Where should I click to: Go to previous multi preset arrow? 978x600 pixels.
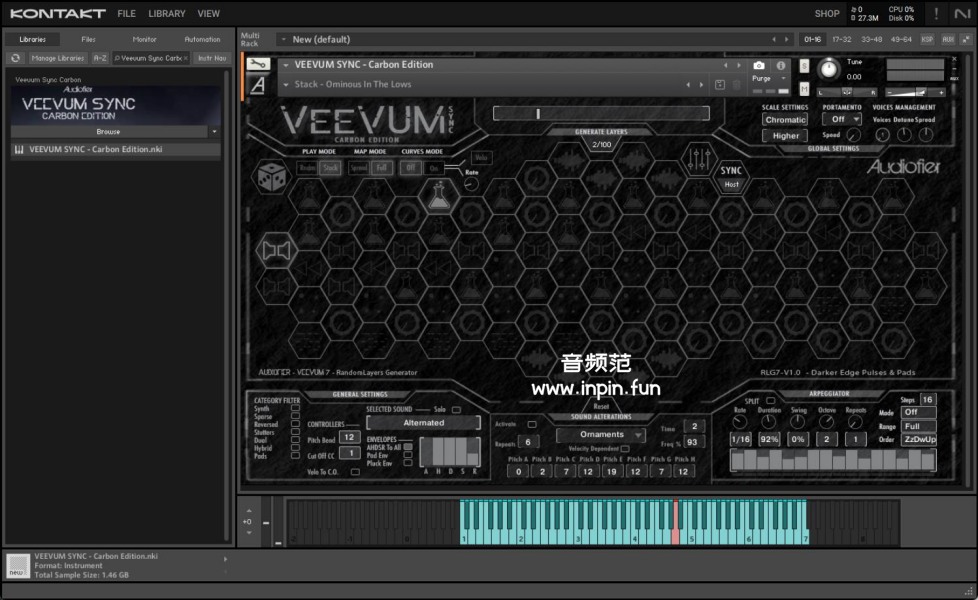[x=774, y=39]
